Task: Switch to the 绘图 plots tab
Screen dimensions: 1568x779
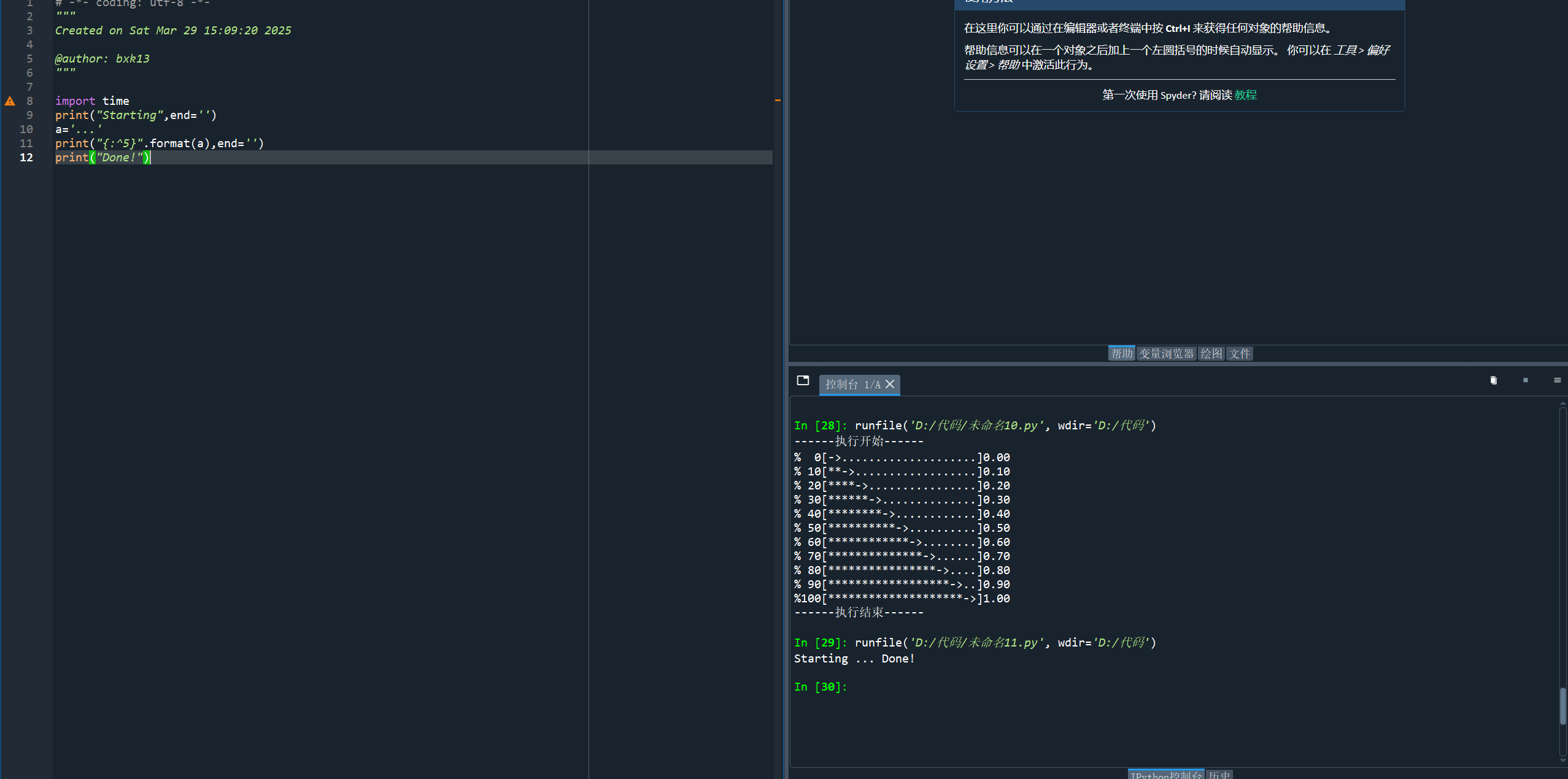Action: [x=1211, y=353]
